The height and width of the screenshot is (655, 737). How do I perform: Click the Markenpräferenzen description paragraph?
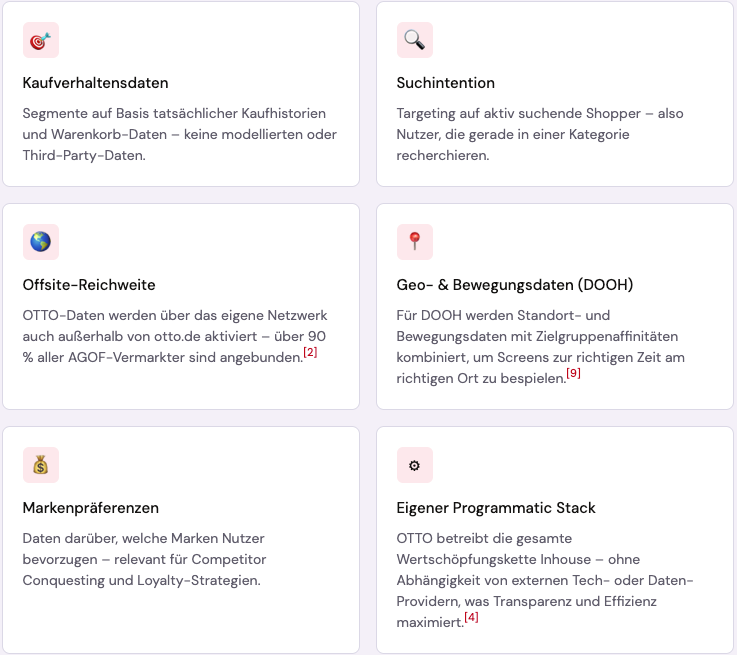coord(144,560)
